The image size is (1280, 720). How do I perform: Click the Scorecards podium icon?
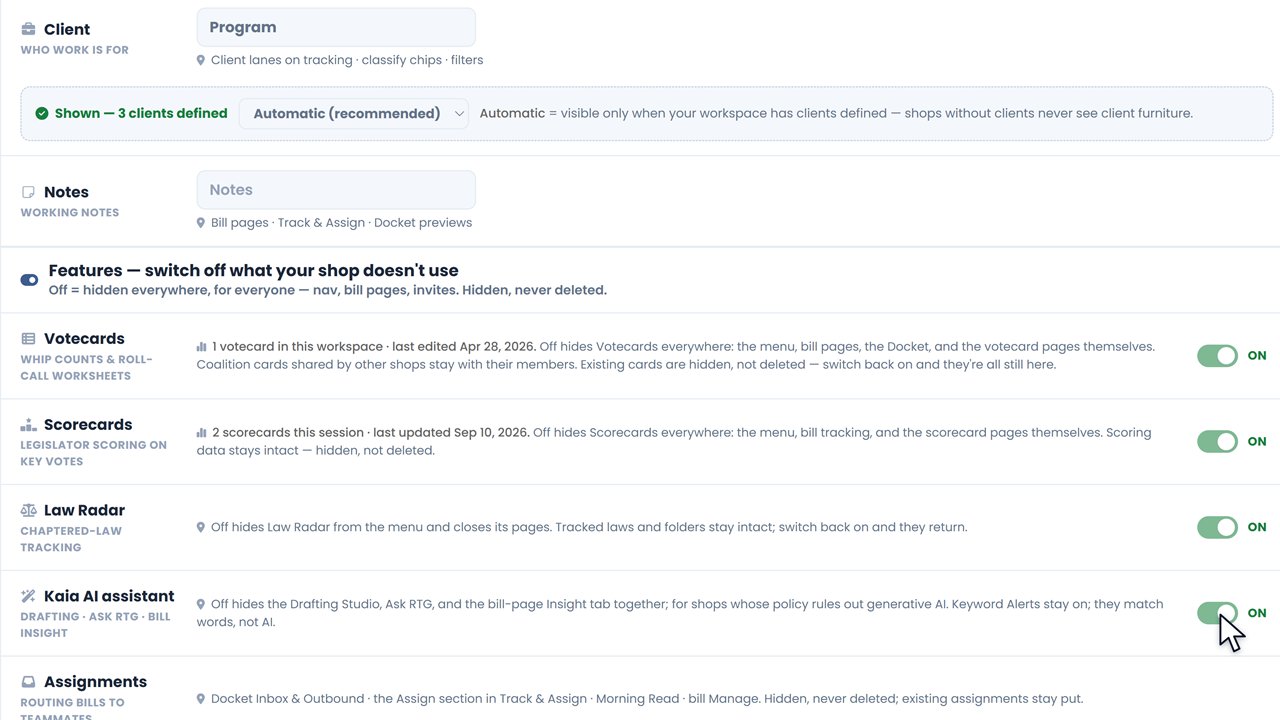coord(28,425)
